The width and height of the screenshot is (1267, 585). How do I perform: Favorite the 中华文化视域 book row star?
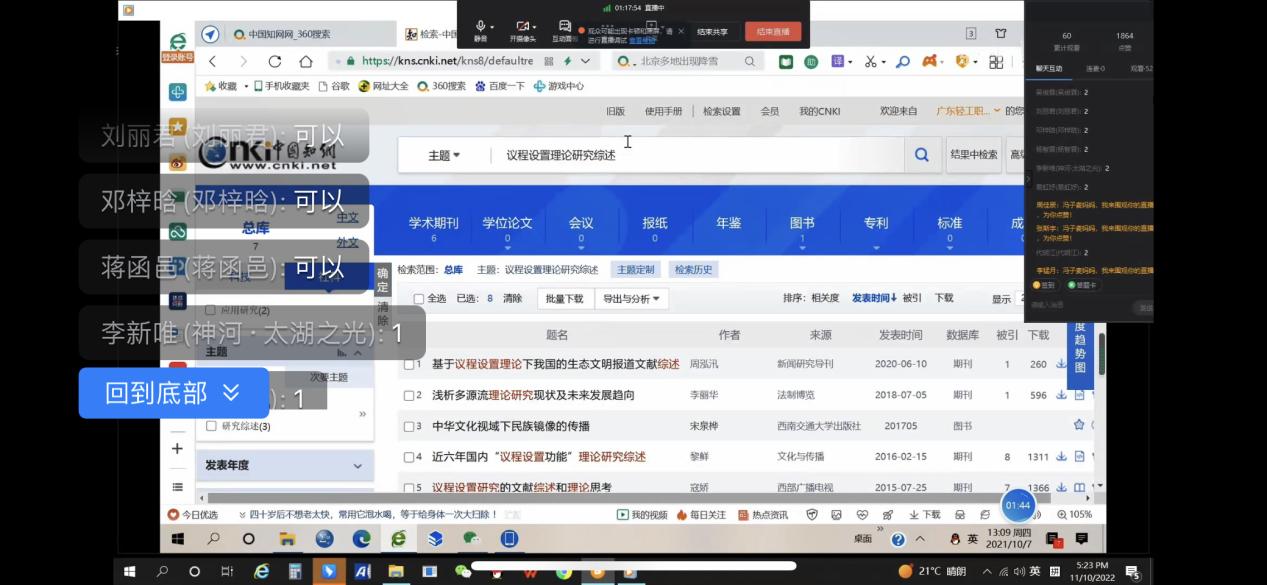(1079, 425)
